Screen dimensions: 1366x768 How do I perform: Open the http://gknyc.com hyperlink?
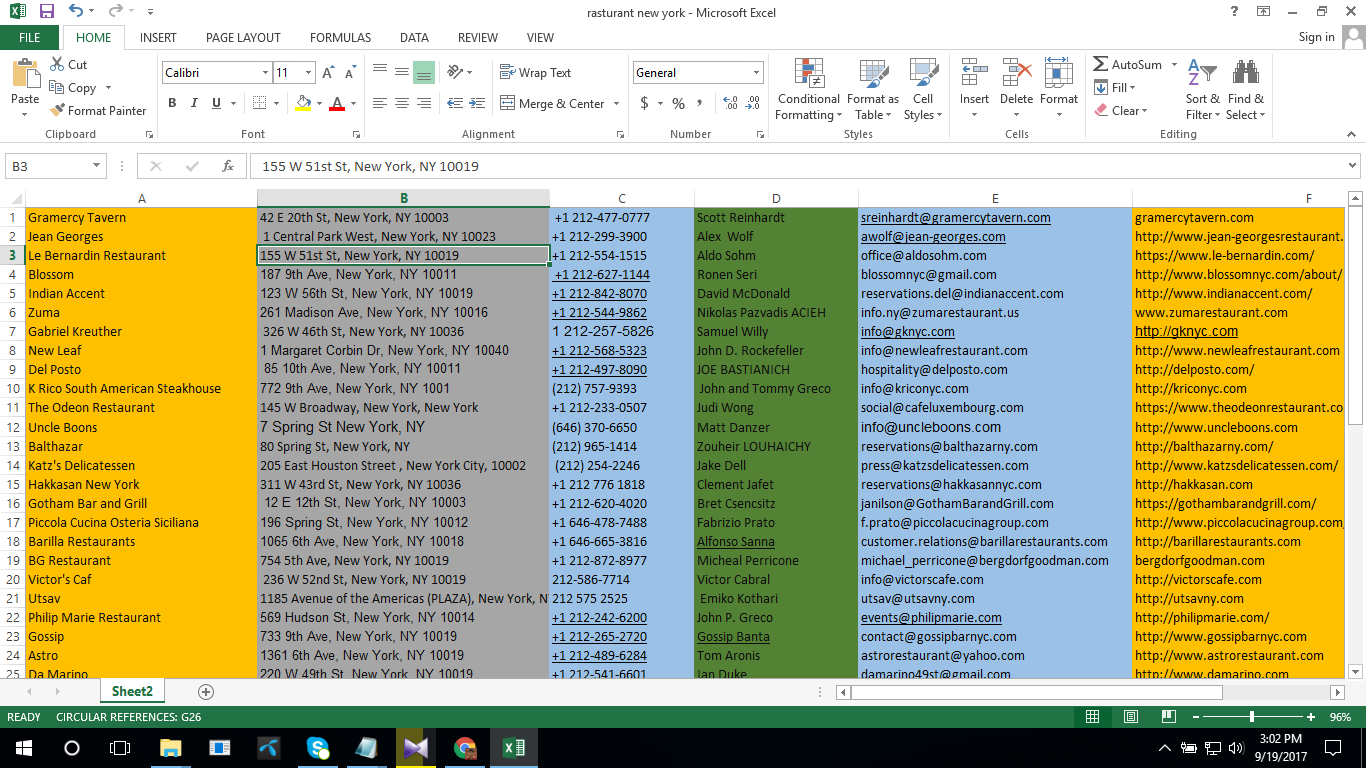click(1186, 331)
